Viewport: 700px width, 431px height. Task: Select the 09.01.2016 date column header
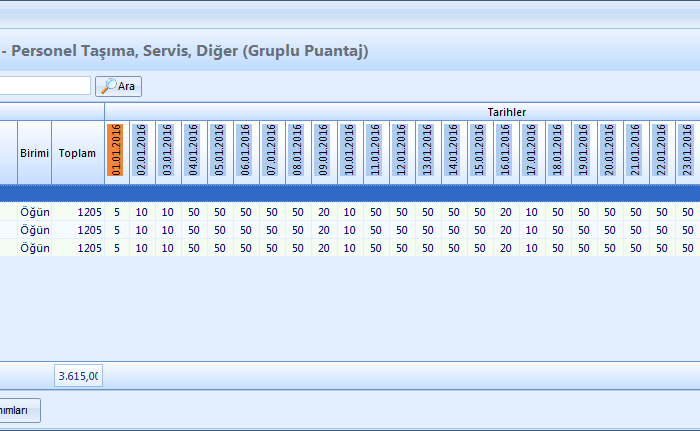pyautogui.click(x=324, y=151)
